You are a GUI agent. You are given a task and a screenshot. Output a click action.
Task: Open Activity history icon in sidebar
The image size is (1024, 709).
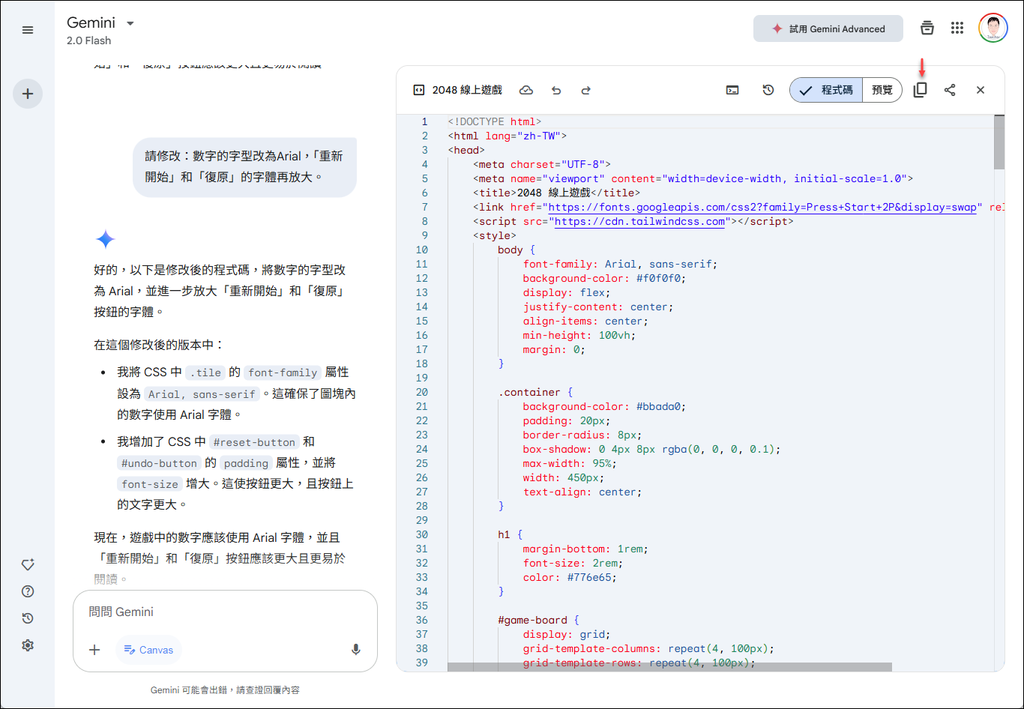pos(27,618)
